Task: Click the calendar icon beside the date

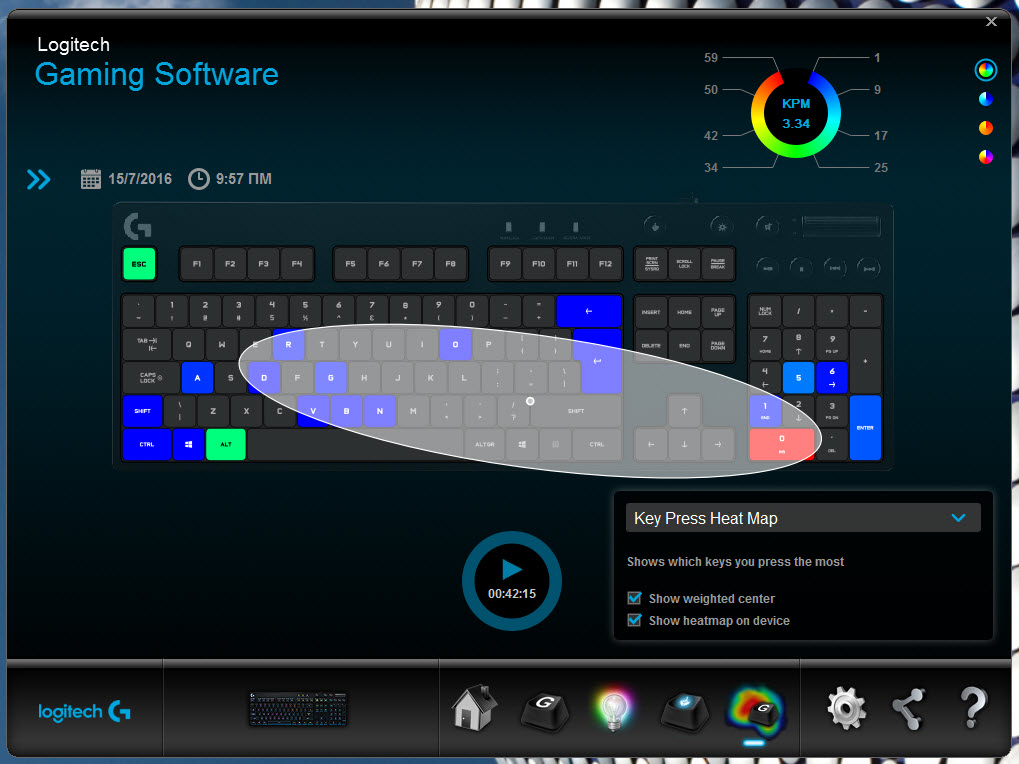Action: click(90, 179)
